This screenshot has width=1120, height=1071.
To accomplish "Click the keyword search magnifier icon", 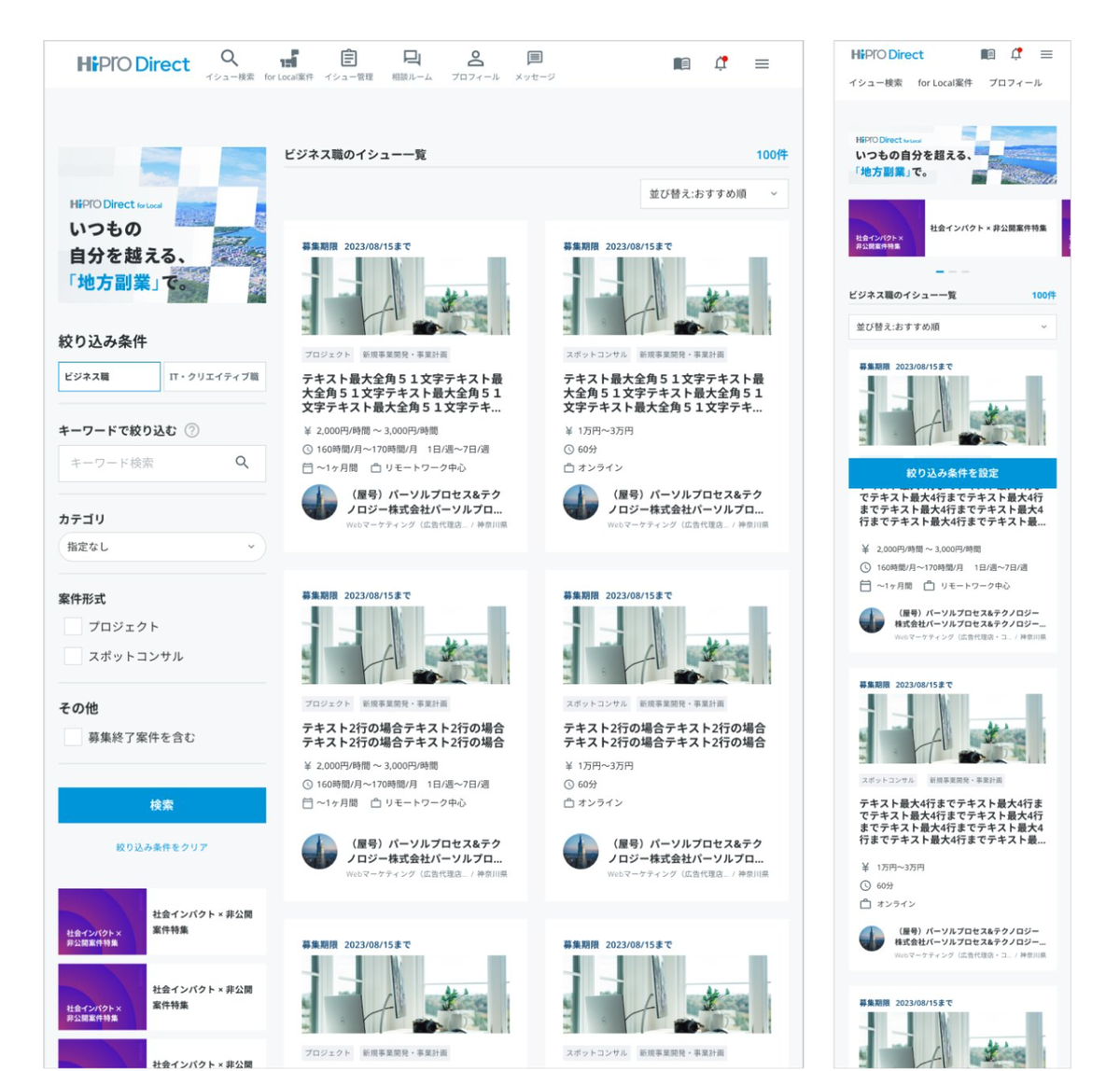I will [x=242, y=463].
